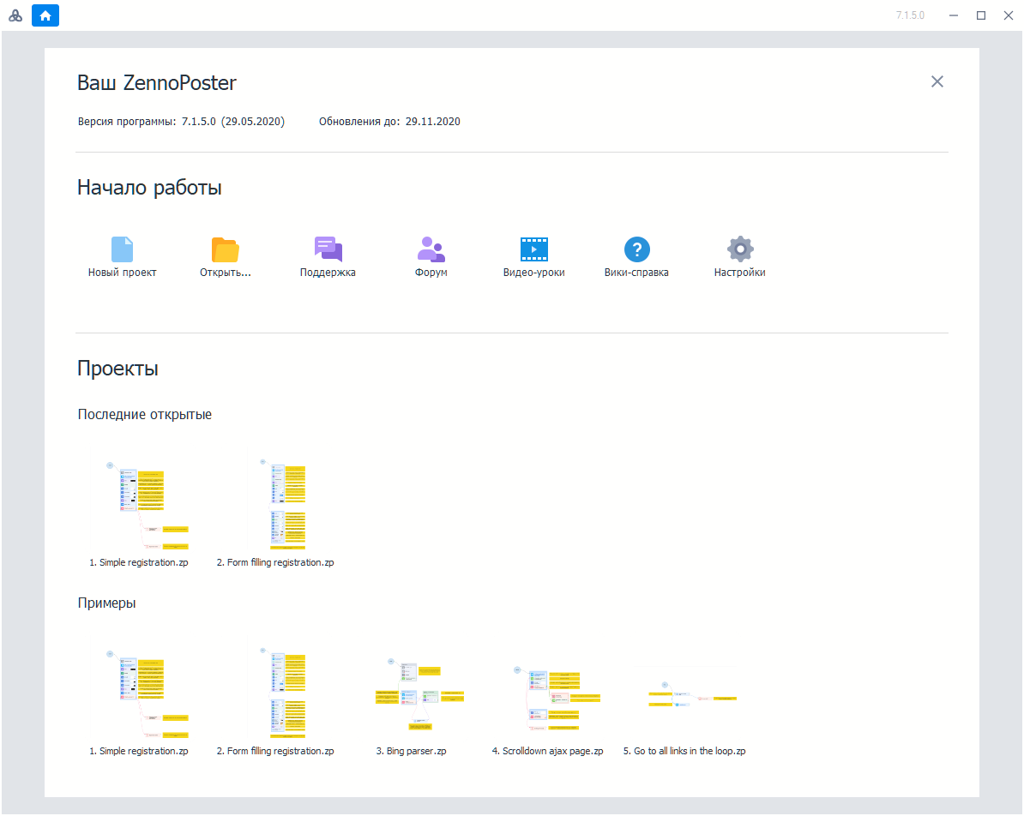Click the blue Home tab button
1024x816 pixels.
(45, 15)
